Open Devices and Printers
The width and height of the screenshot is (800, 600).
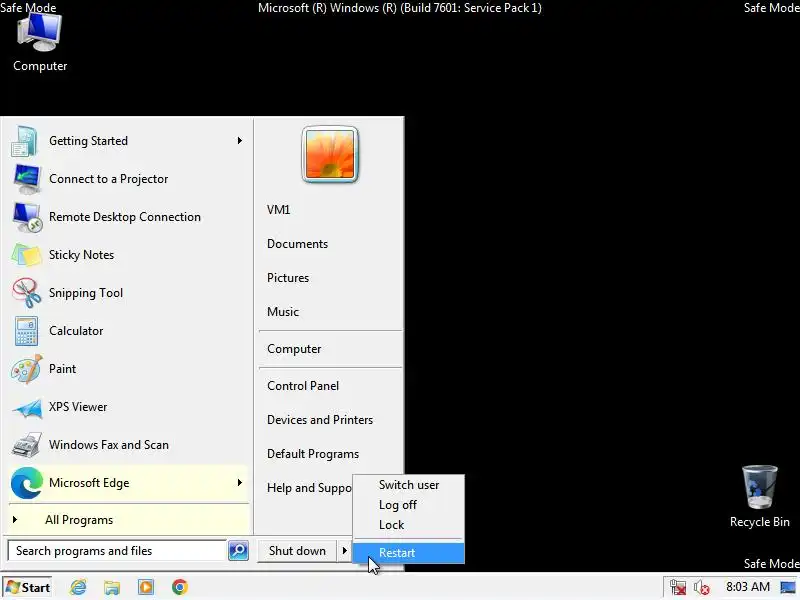coord(320,420)
